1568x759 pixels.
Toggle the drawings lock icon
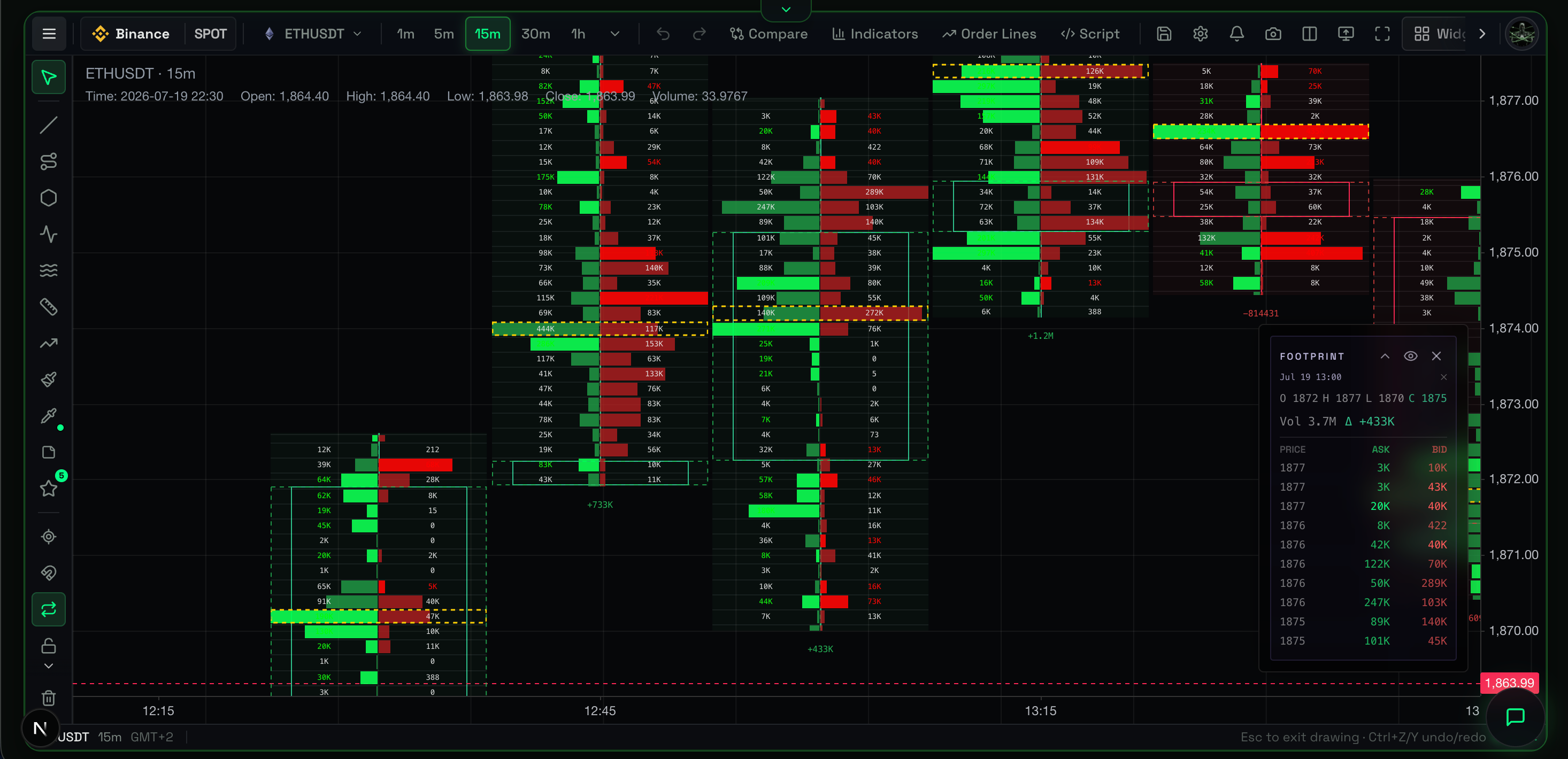point(49,645)
